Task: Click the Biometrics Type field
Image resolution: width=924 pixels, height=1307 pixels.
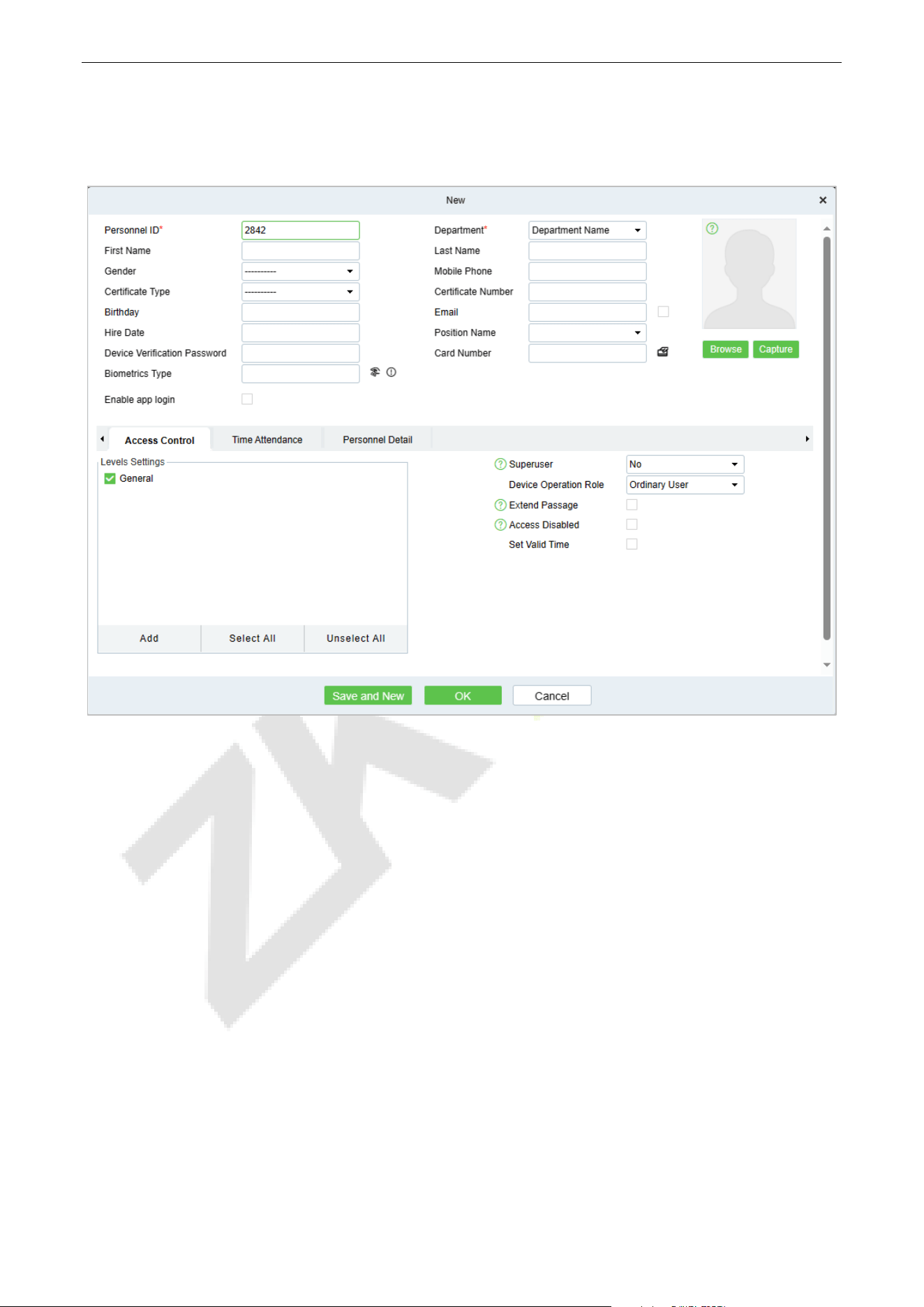Action: (301, 374)
